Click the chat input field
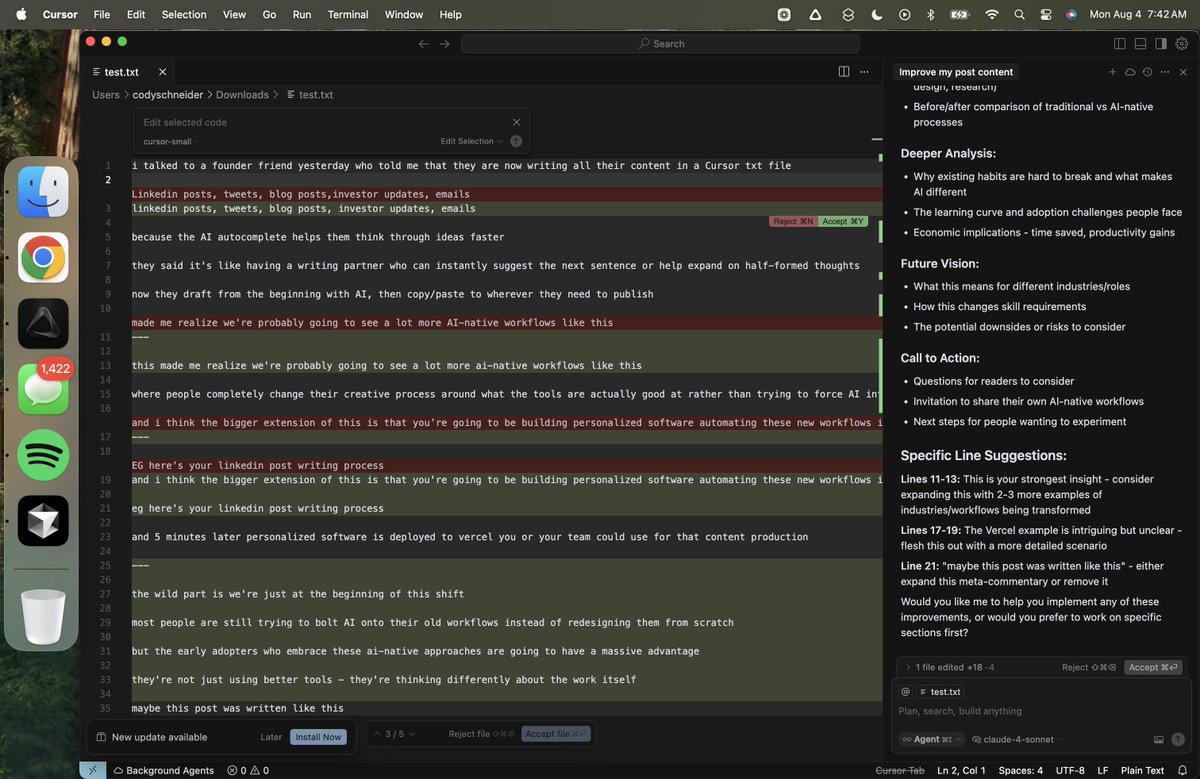The width and height of the screenshot is (1200, 779). [x=1040, y=711]
